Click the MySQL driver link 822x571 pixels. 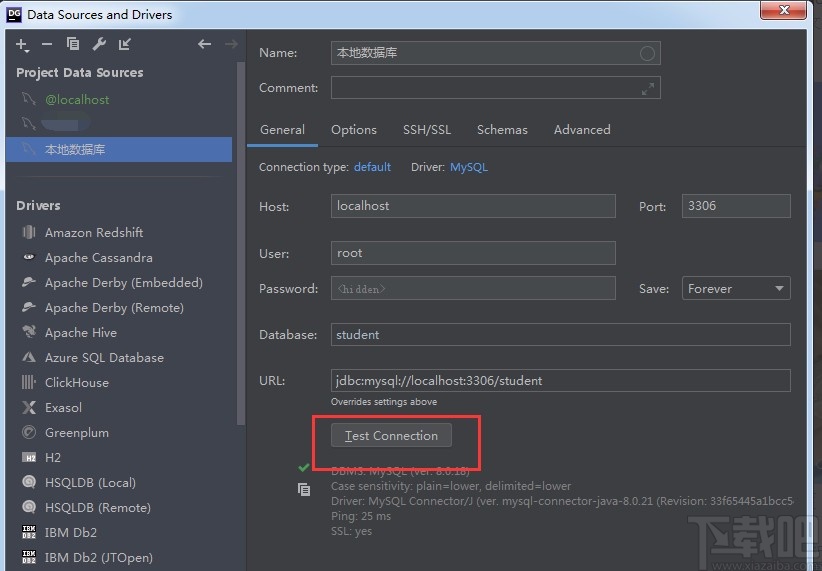(x=469, y=167)
